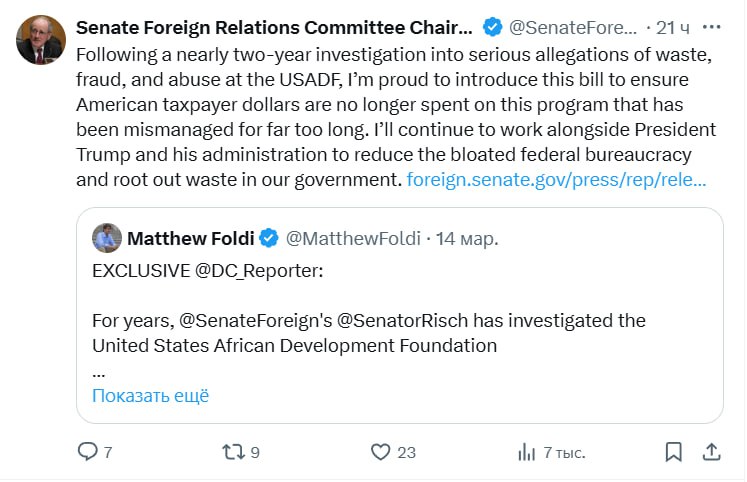
Task: Like the tweet with heart icon
Action: 380,452
